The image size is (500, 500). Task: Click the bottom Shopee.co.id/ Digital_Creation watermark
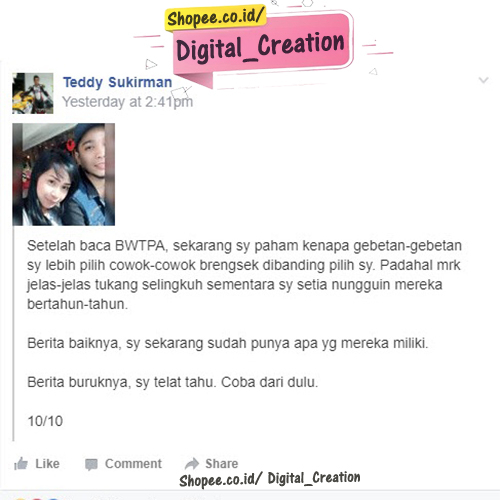click(270, 479)
